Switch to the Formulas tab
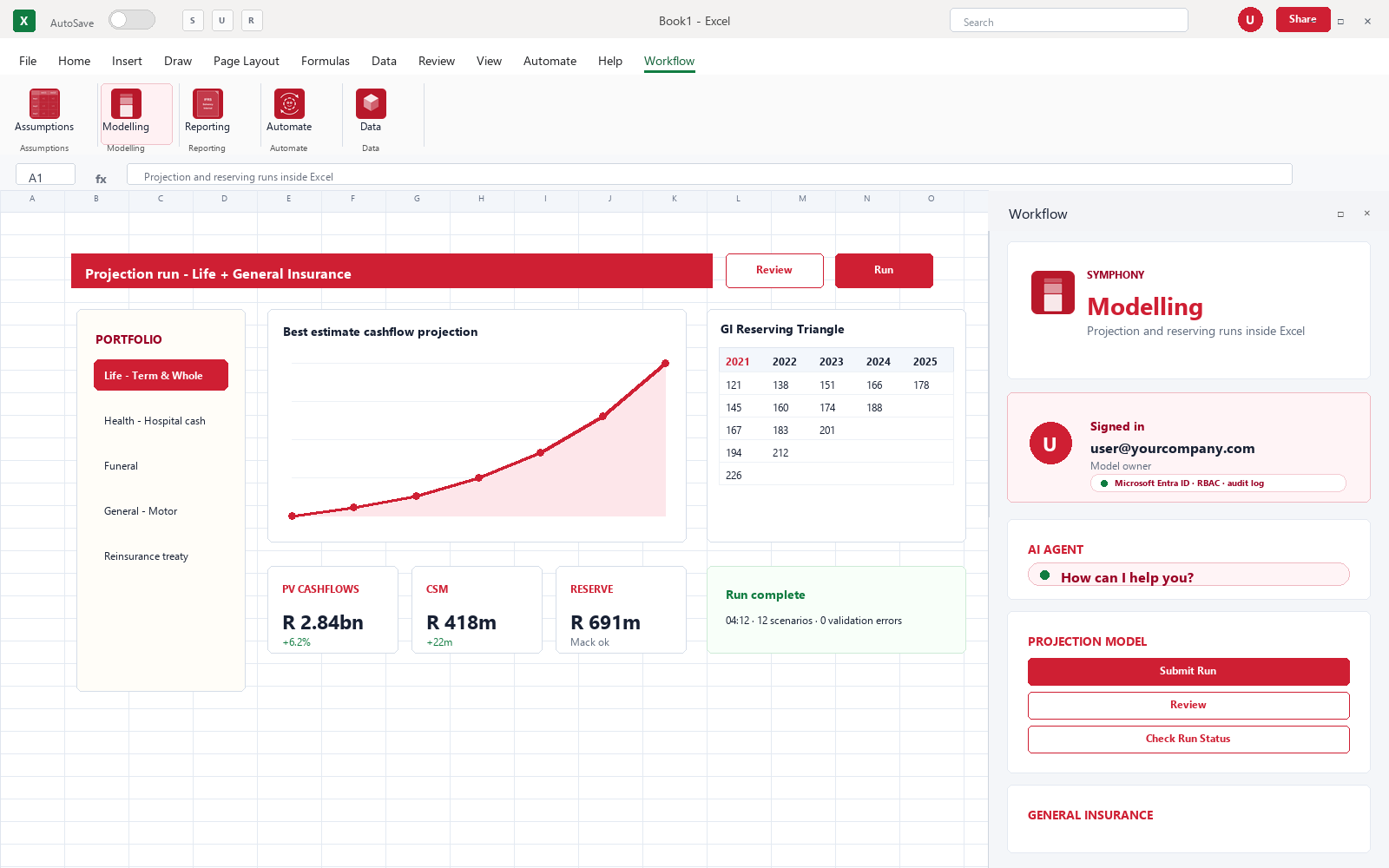 coord(326,61)
